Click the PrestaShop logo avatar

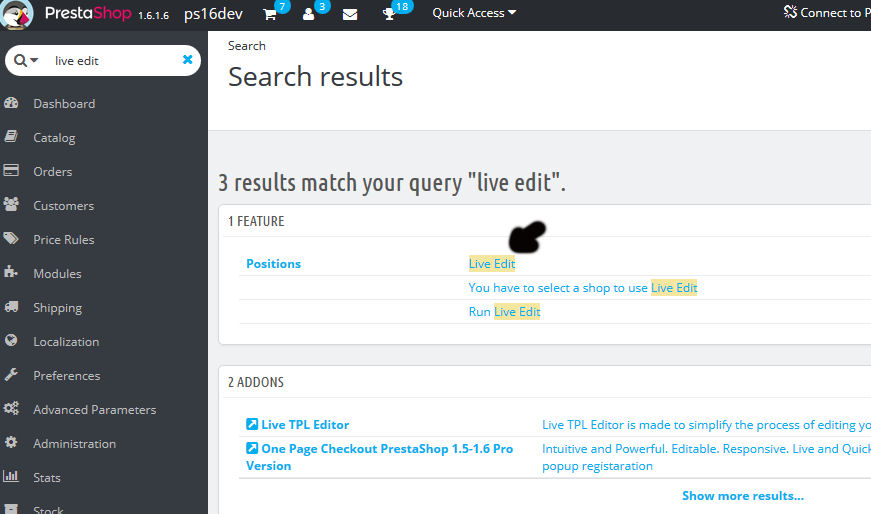pos(17,14)
